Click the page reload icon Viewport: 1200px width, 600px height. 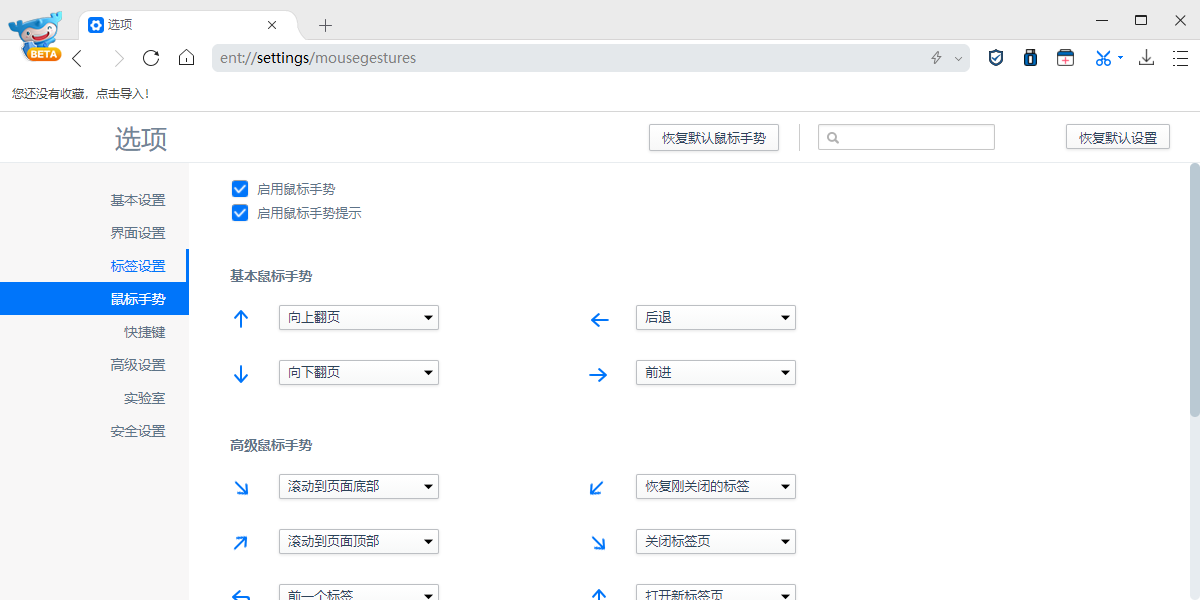151,58
